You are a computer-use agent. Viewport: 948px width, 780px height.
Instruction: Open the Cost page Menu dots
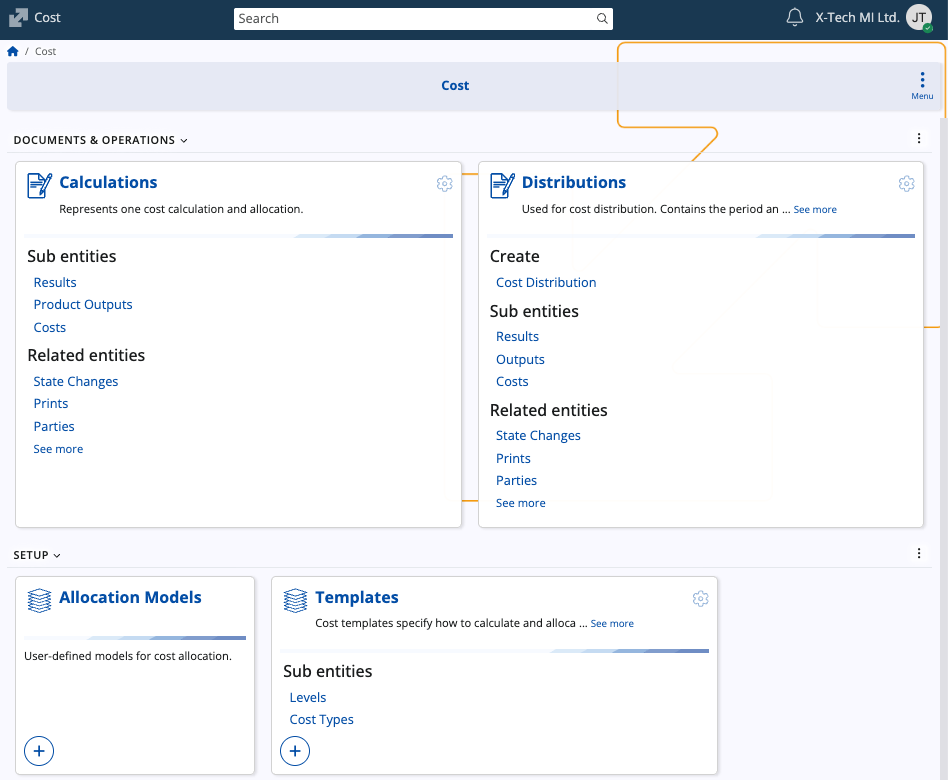pyautogui.click(x=922, y=84)
